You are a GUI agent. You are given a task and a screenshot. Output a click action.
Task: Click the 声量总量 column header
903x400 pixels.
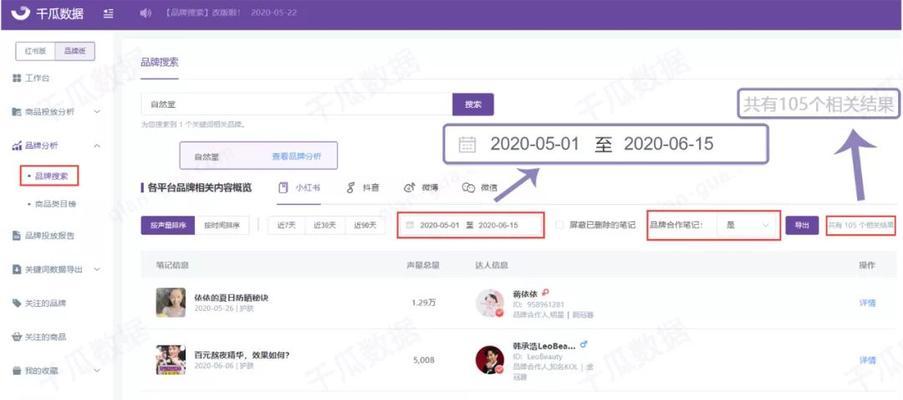coord(423,265)
